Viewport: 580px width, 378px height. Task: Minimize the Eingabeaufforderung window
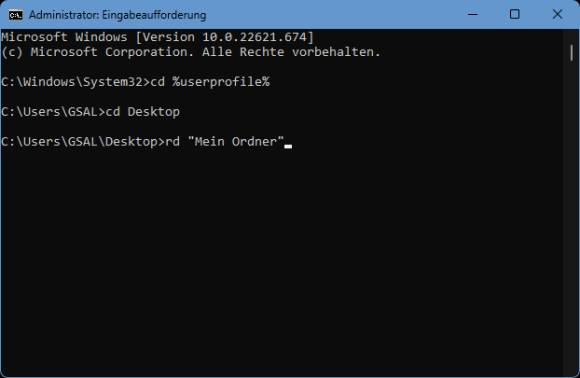click(473, 14)
